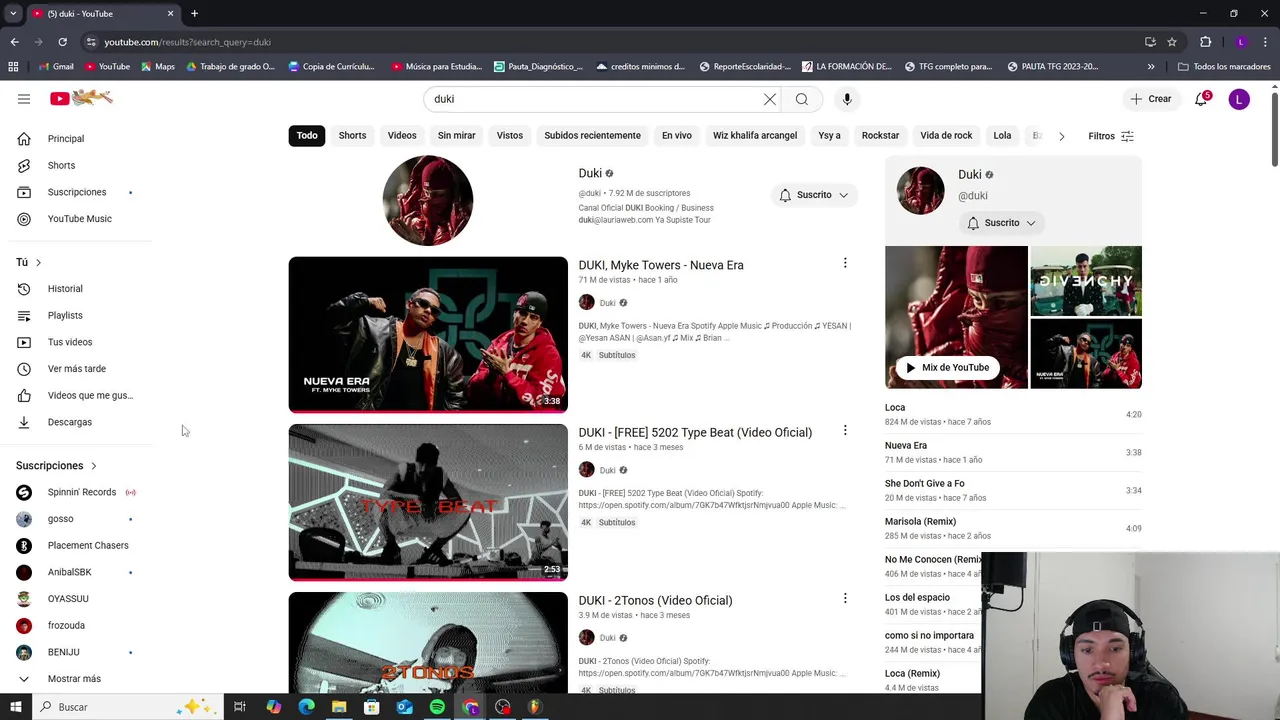Open the YouTube hamburger guide menu
The width and height of the screenshot is (1280, 720).
24,99
